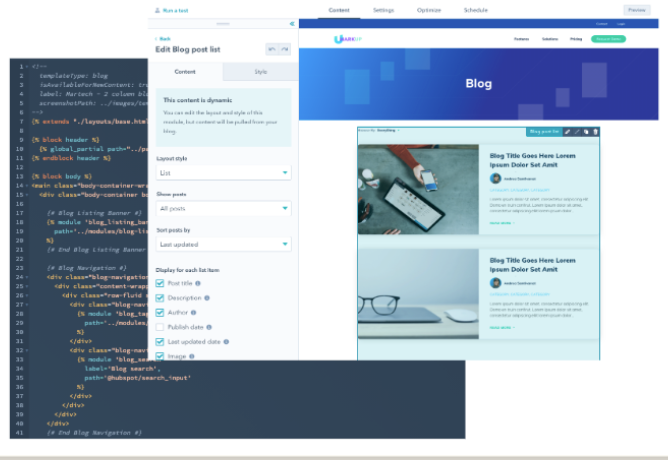Click the Blog banner heading
The image size is (668, 460).
click(479, 83)
